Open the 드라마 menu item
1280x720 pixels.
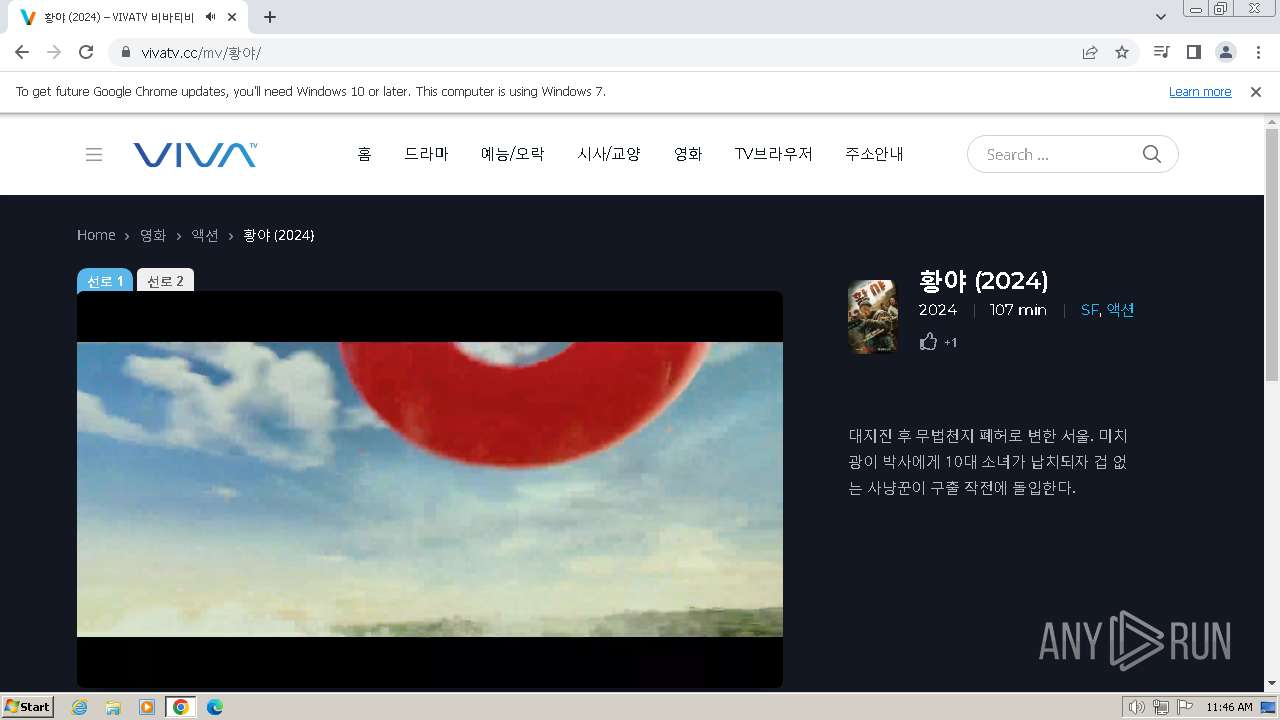click(426, 154)
